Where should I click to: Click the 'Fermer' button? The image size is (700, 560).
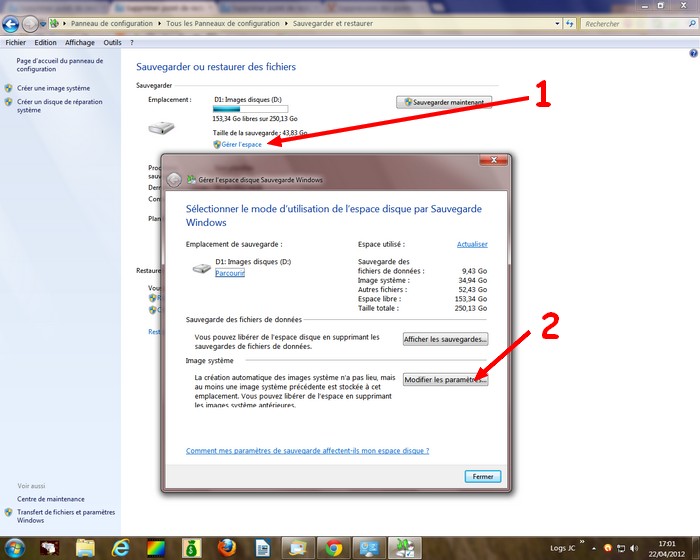coord(483,476)
